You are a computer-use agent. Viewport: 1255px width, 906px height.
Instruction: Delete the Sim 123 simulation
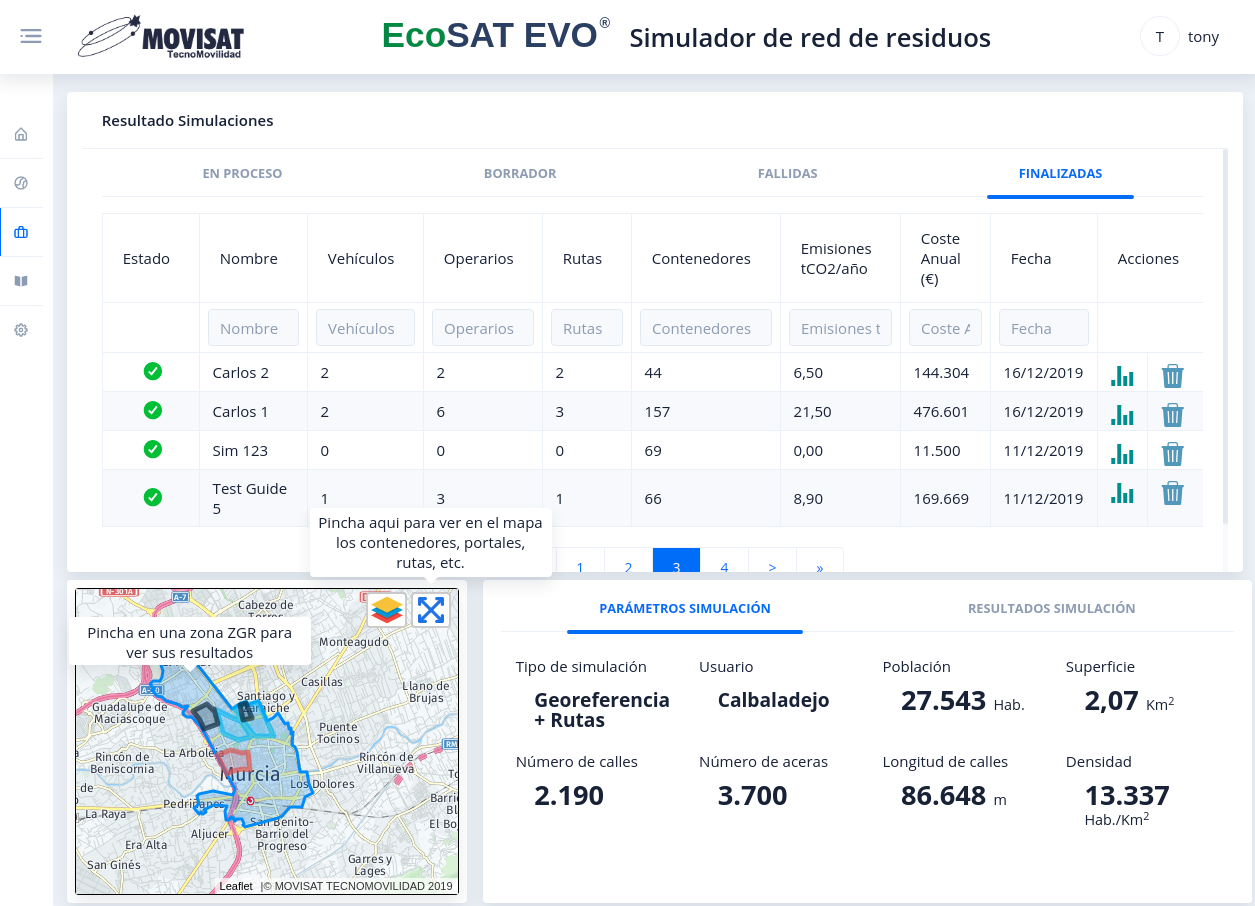(1172, 454)
